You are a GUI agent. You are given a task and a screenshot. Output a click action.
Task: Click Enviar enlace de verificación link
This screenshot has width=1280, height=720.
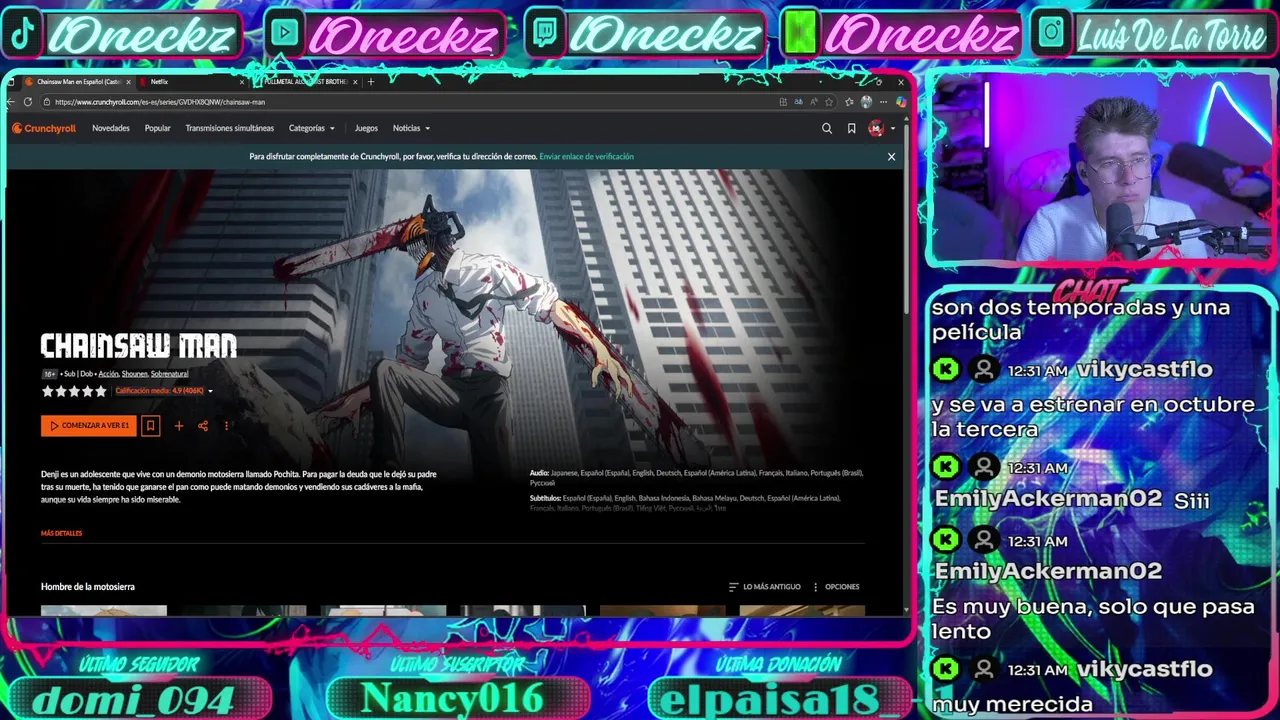pos(586,156)
